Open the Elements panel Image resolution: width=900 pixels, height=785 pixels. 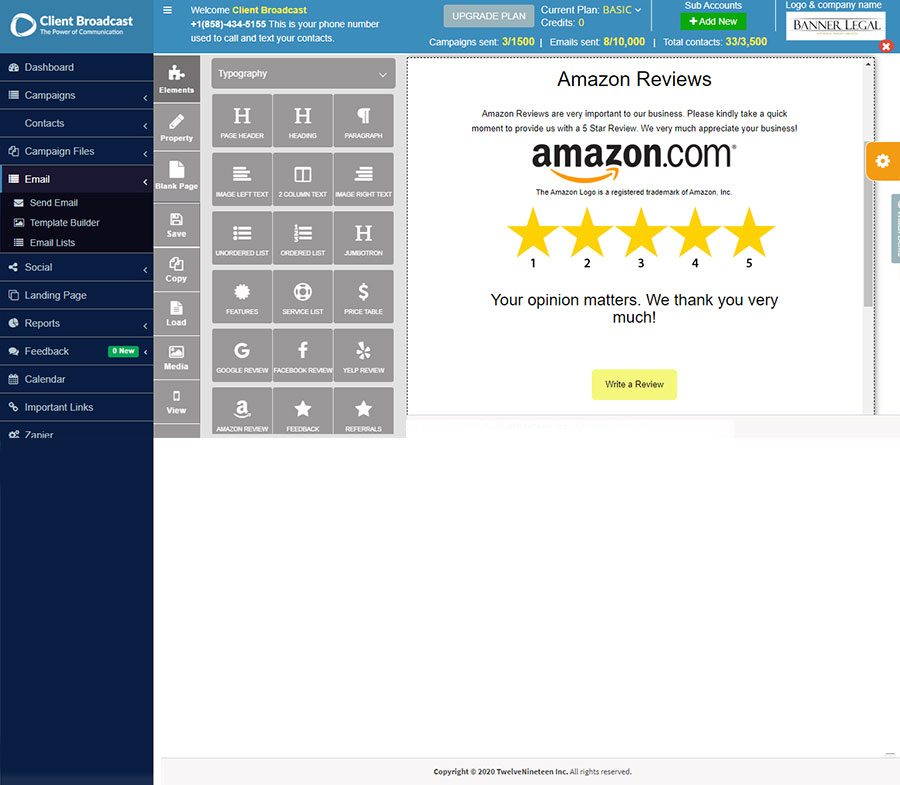click(176, 79)
